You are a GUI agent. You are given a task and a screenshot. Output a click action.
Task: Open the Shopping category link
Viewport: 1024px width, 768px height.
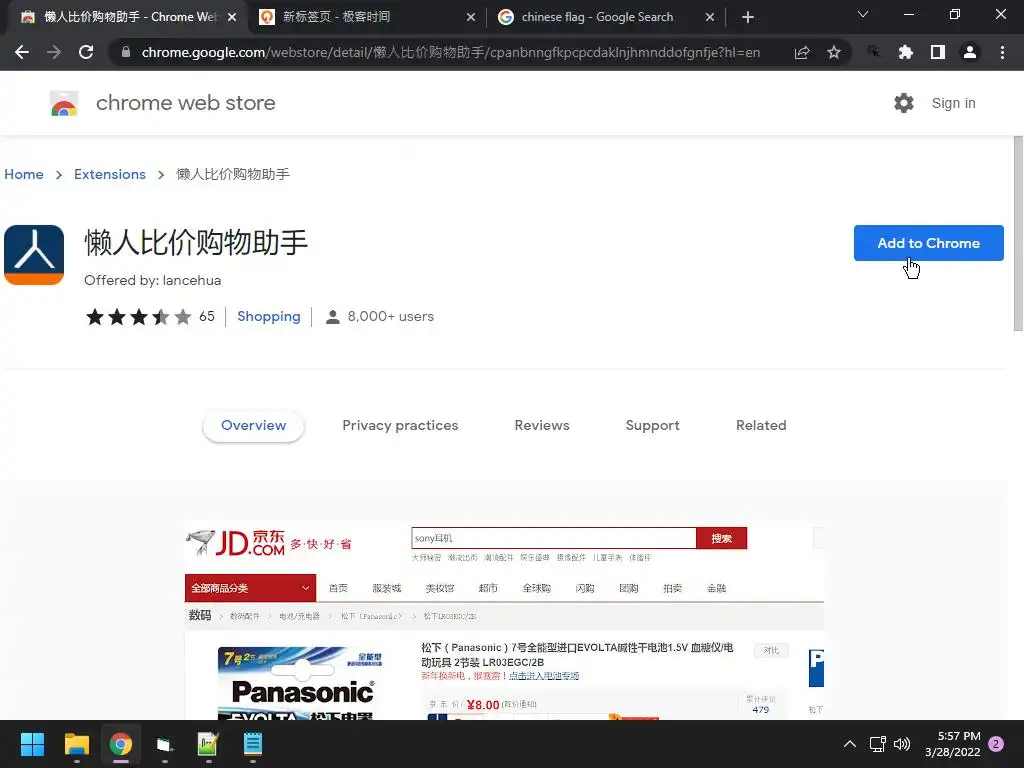pyautogui.click(x=269, y=317)
